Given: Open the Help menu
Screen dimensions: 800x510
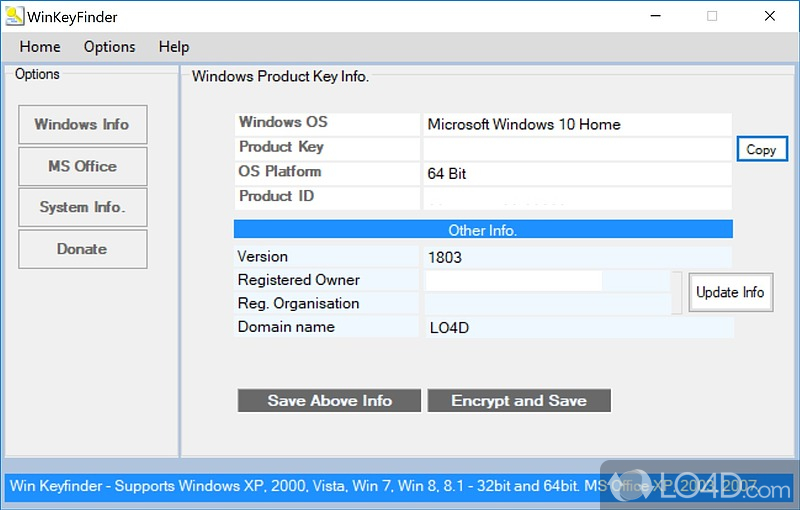Looking at the screenshot, I should click(173, 47).
